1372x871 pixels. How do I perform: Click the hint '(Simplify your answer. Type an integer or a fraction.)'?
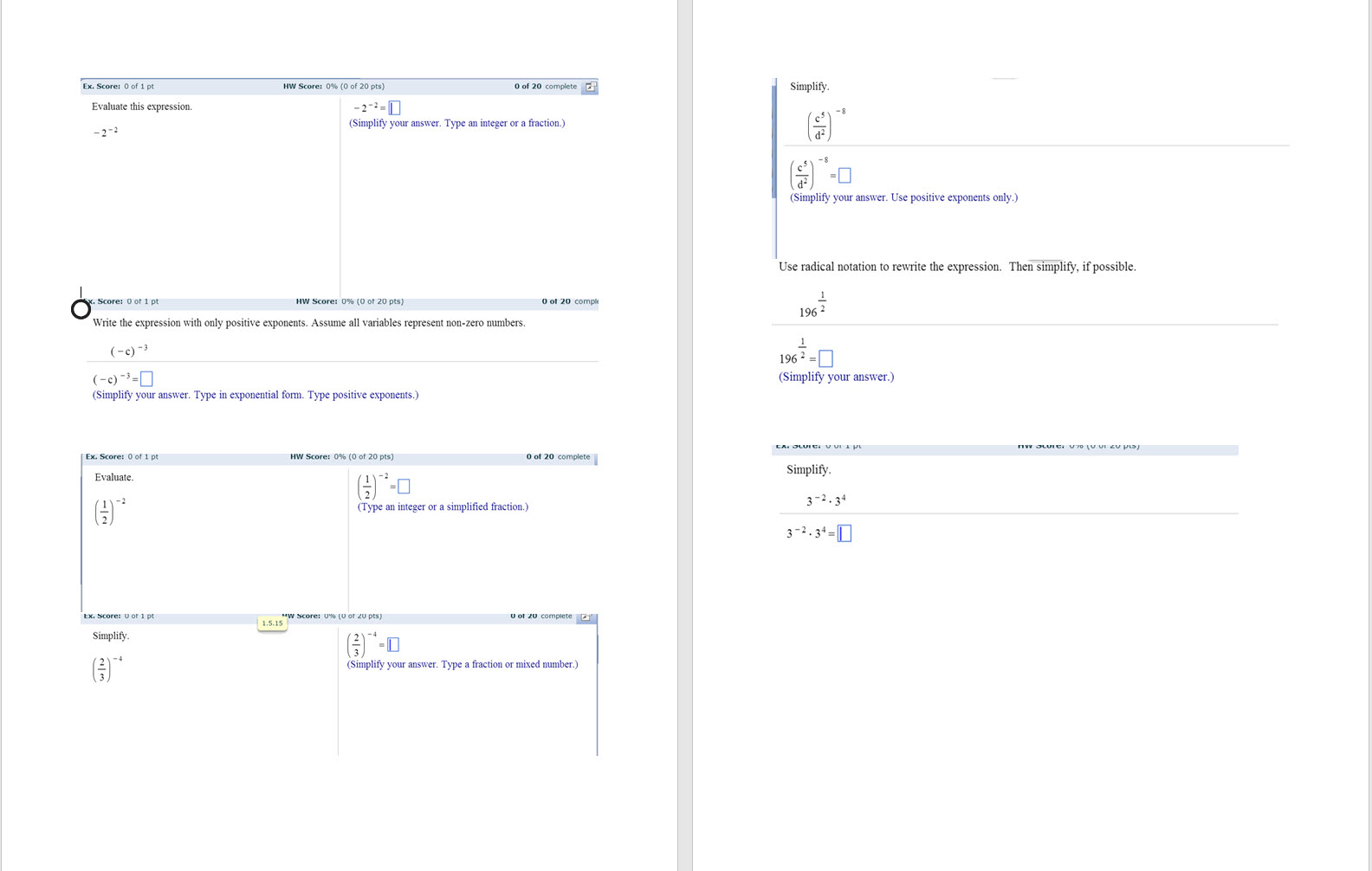[x=456, y=123]
